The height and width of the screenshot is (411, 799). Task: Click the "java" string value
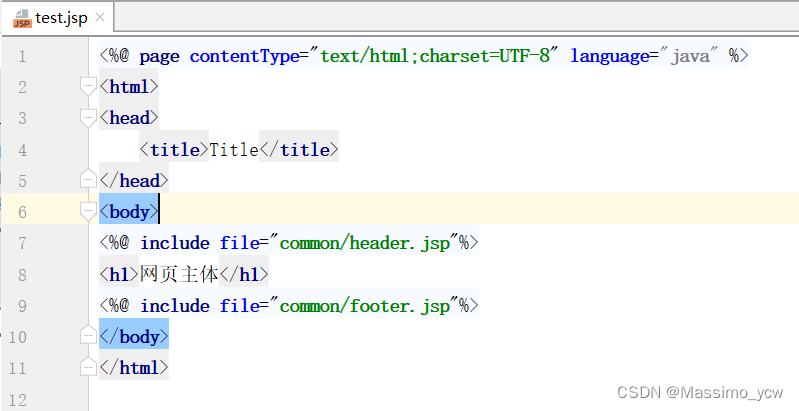(689, 56)
